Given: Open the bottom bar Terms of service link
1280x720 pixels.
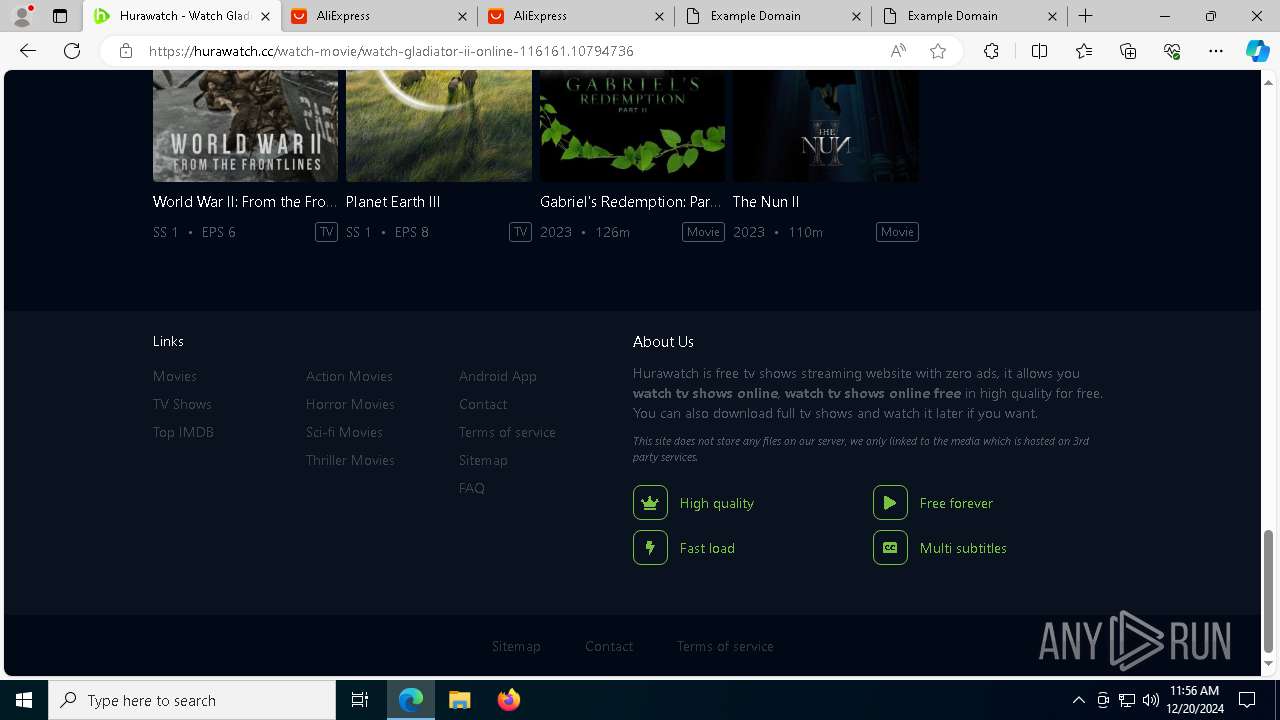Looking at the screenshot, I should [725, 646].
